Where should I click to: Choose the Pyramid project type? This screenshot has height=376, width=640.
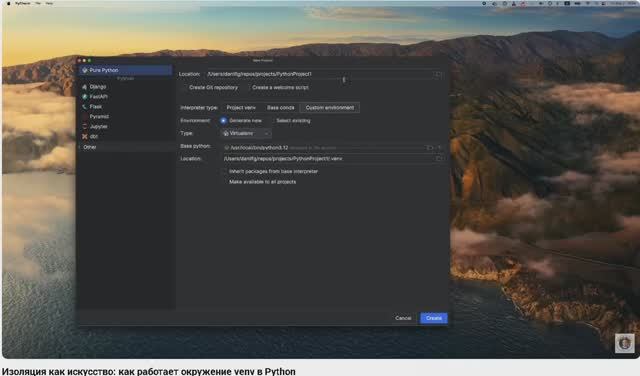click(99, 117)
